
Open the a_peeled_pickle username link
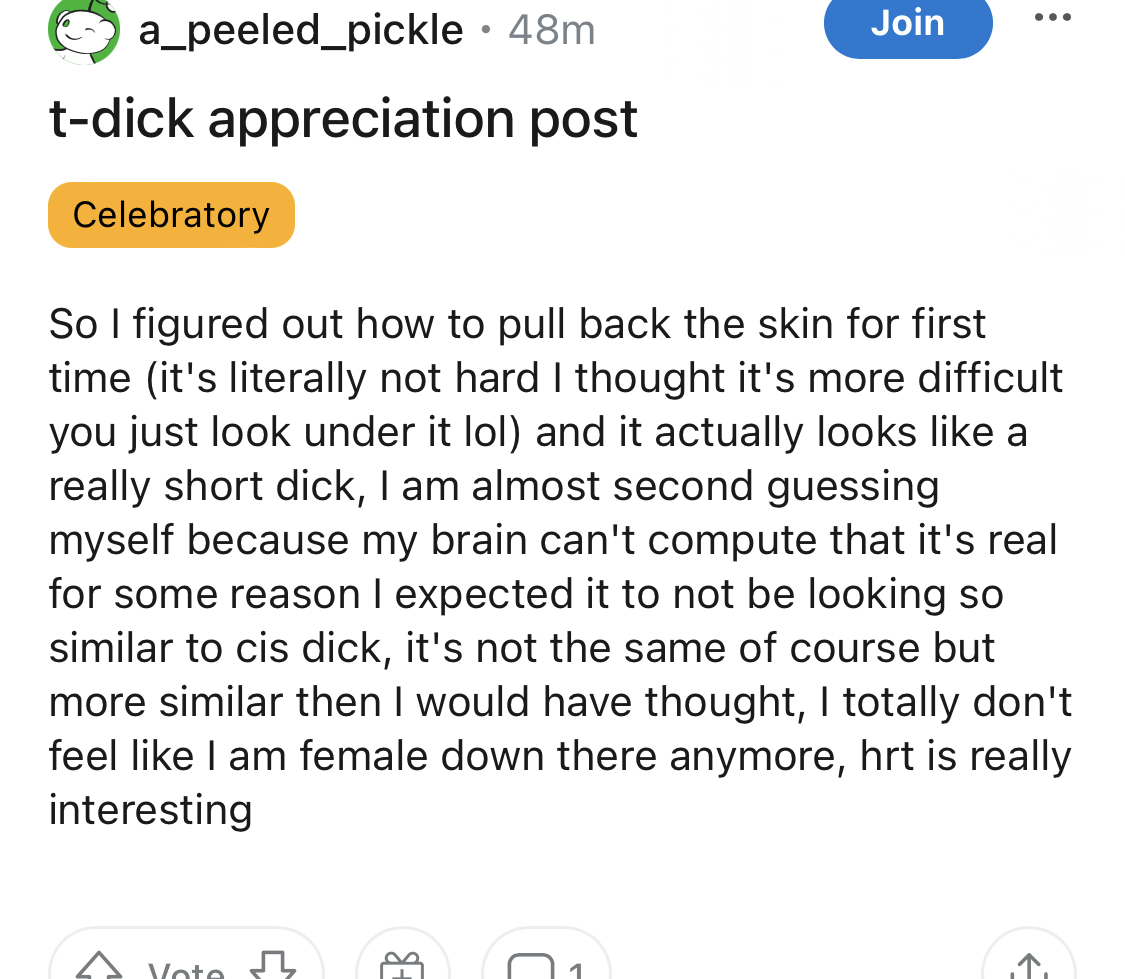click(300, 30)
